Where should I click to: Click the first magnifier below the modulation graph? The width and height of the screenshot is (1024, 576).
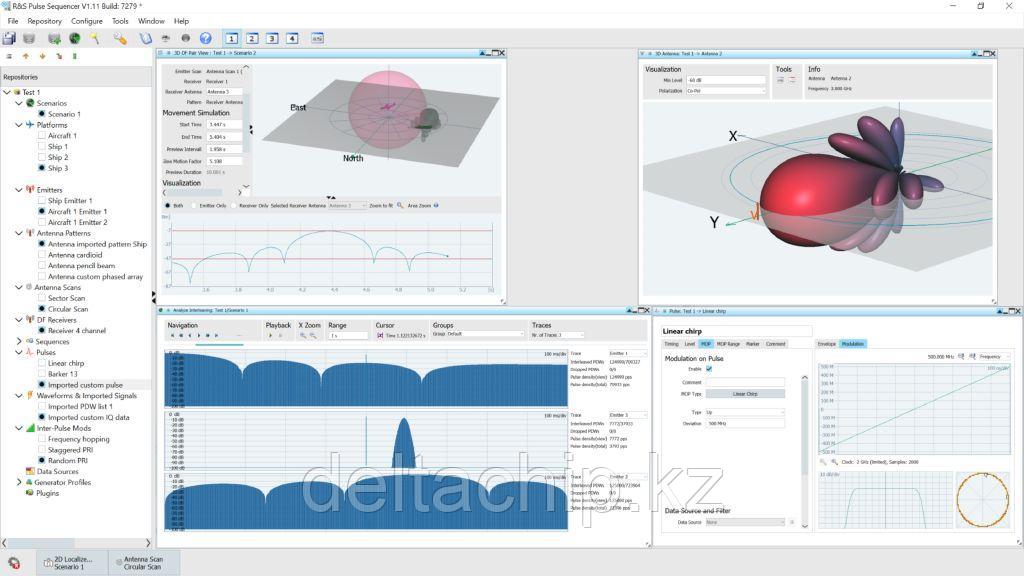[823, 462]
